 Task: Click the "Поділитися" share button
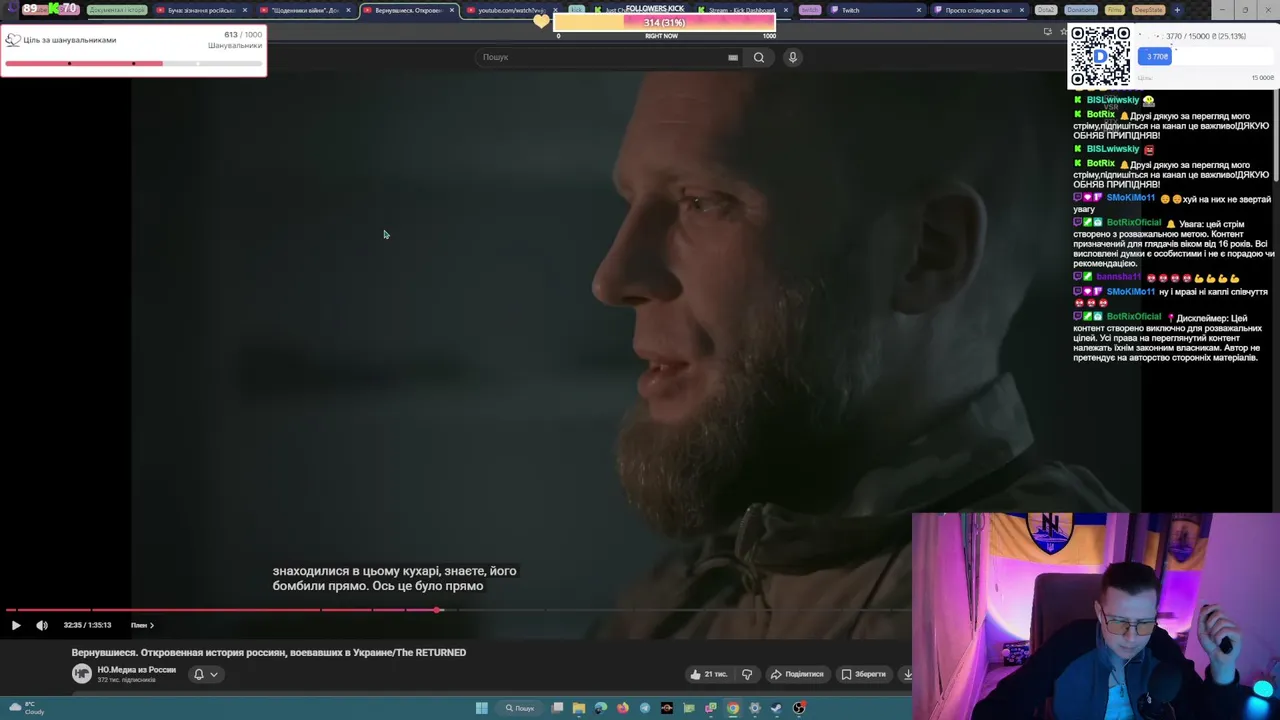[798, 674]
